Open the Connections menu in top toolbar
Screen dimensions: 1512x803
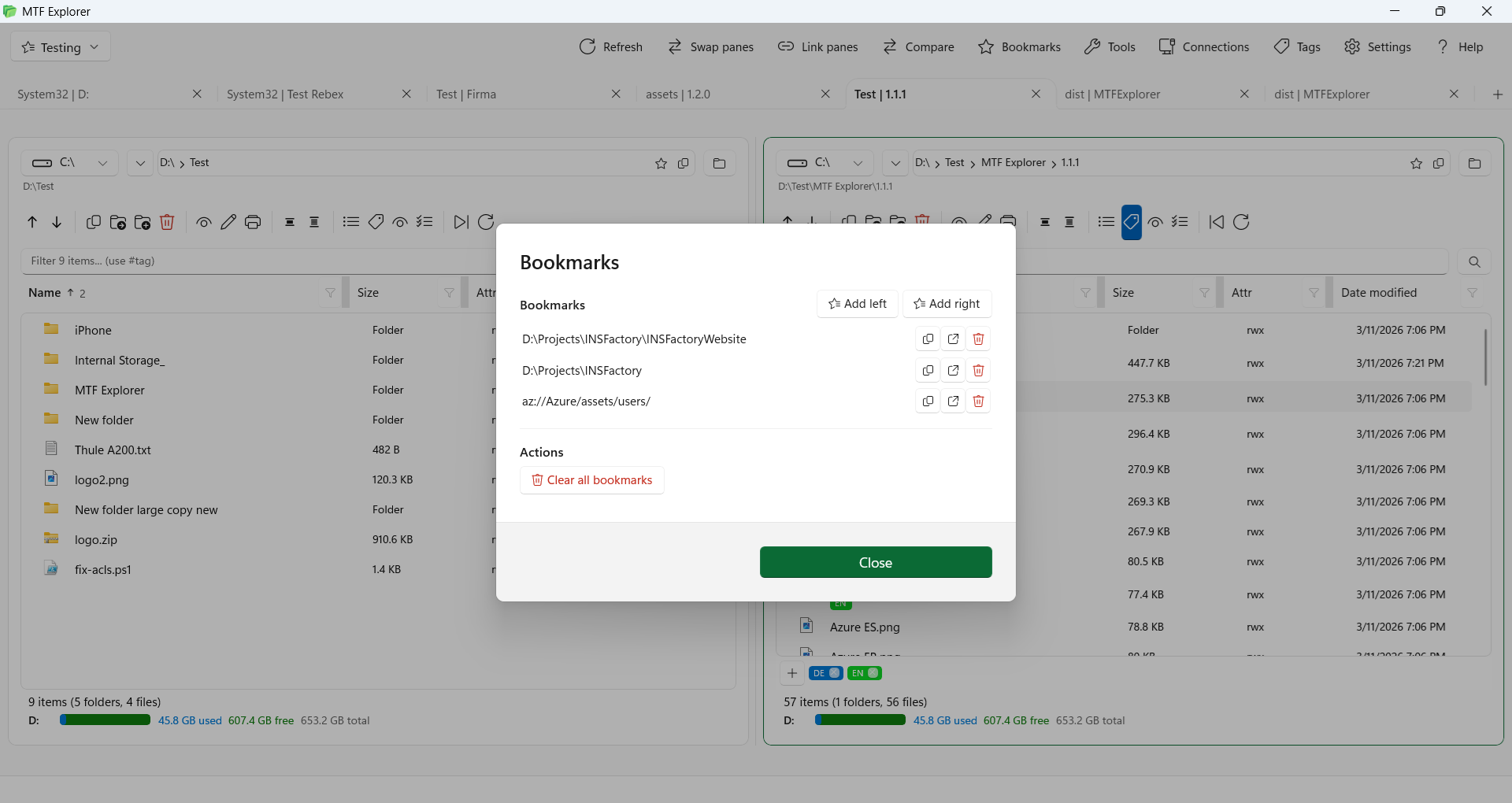click(1204, 47)
